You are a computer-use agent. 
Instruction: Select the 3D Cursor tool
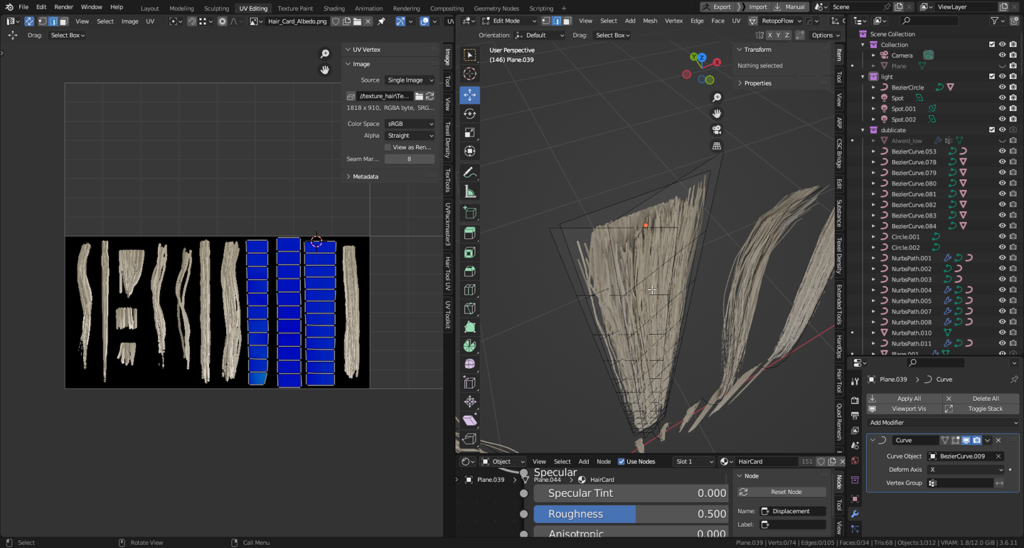(x=469, y=74)
